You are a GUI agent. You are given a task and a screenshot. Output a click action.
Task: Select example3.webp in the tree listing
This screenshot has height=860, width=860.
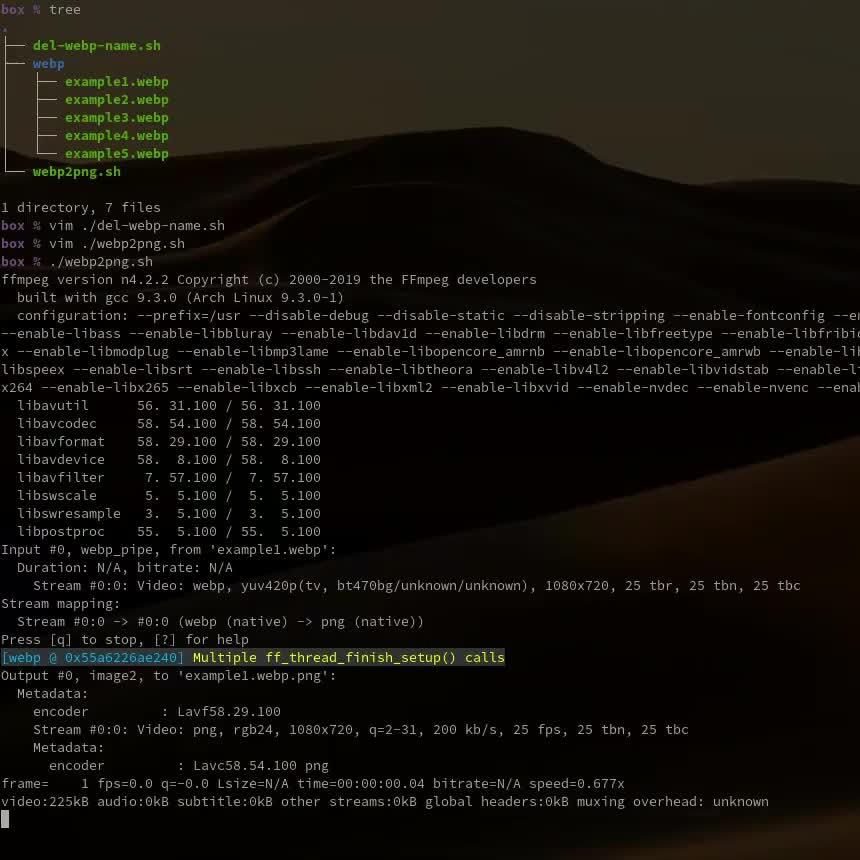pyautogui.click(x=116, y=118)
